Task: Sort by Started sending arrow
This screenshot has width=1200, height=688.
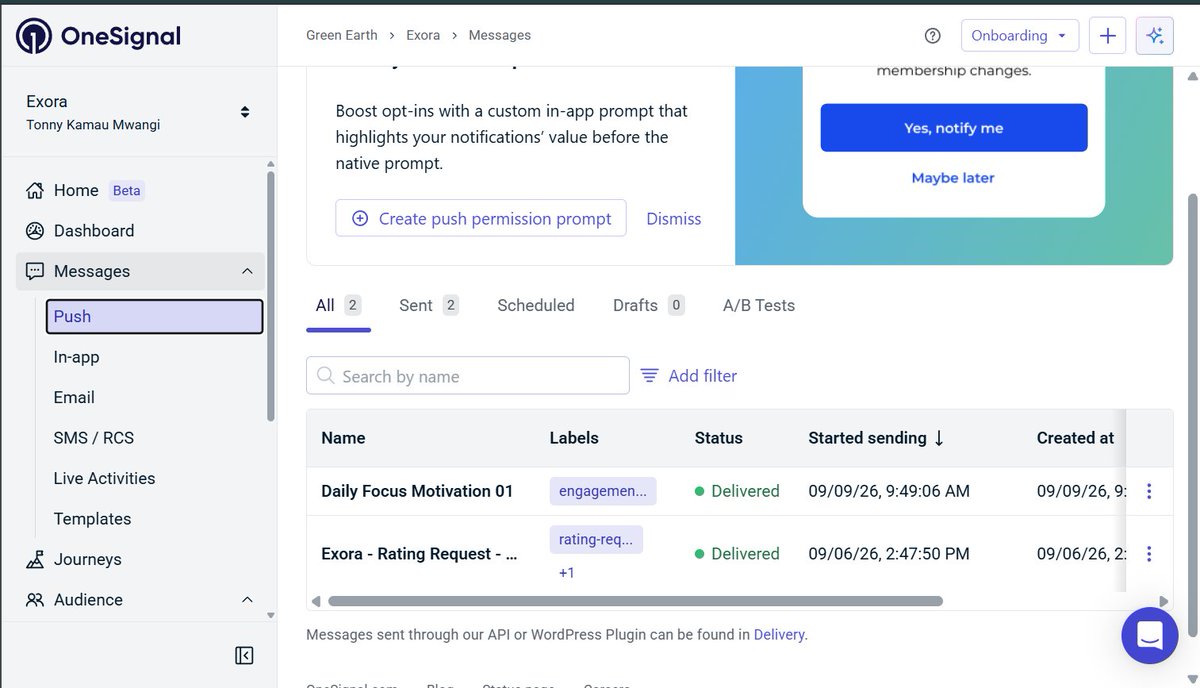Action: 939,438
